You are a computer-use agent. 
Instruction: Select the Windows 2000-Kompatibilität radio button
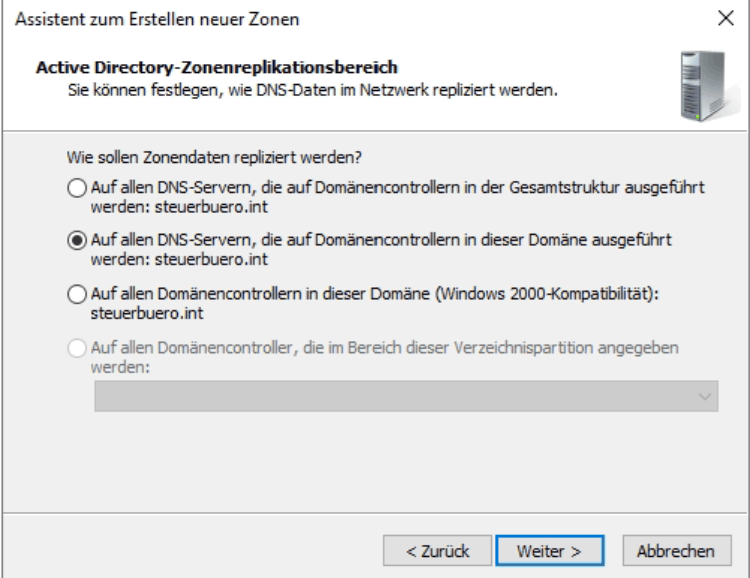[x=77, y=294]
